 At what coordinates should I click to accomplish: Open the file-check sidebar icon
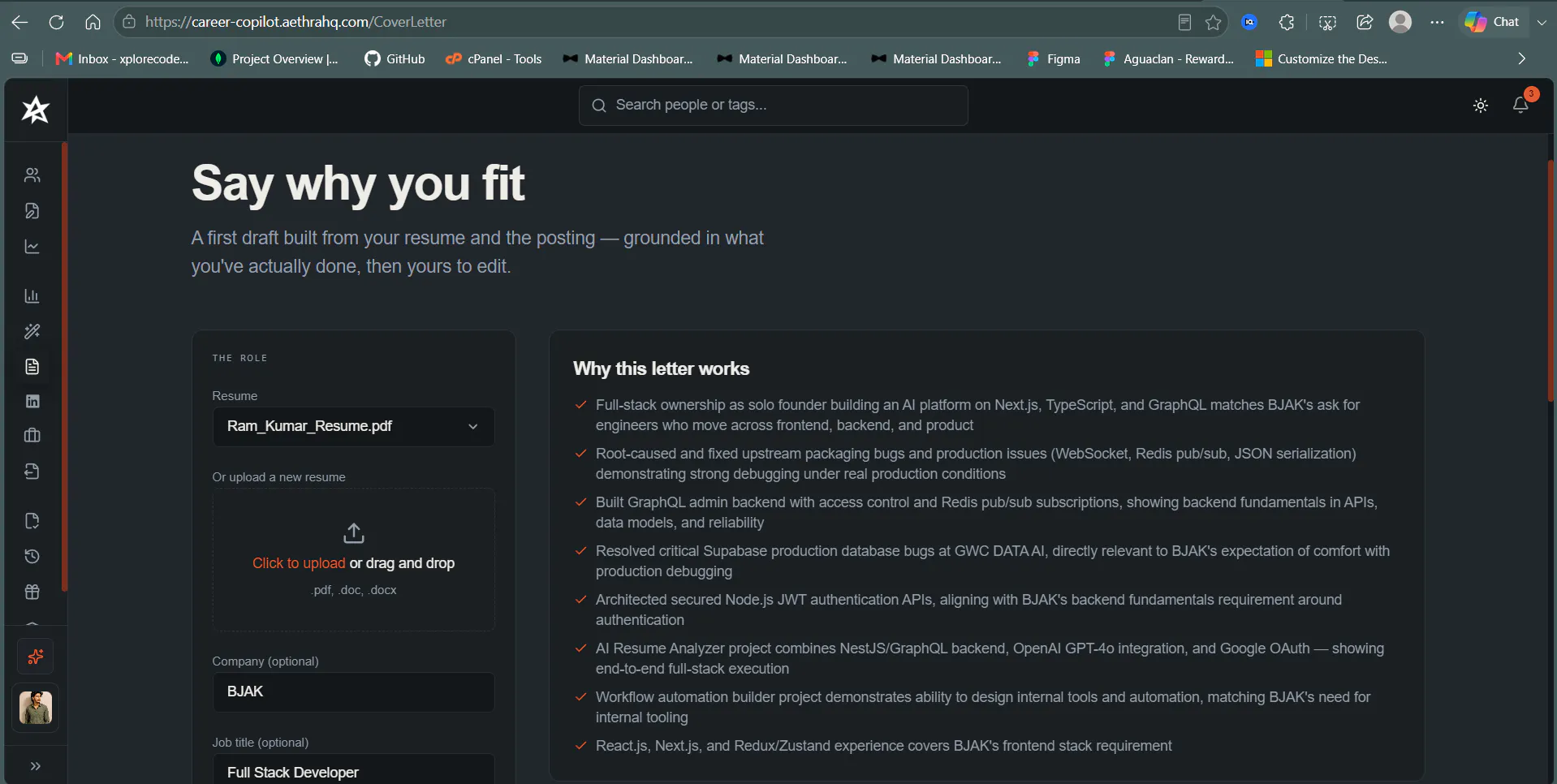[x=32, y=521]
